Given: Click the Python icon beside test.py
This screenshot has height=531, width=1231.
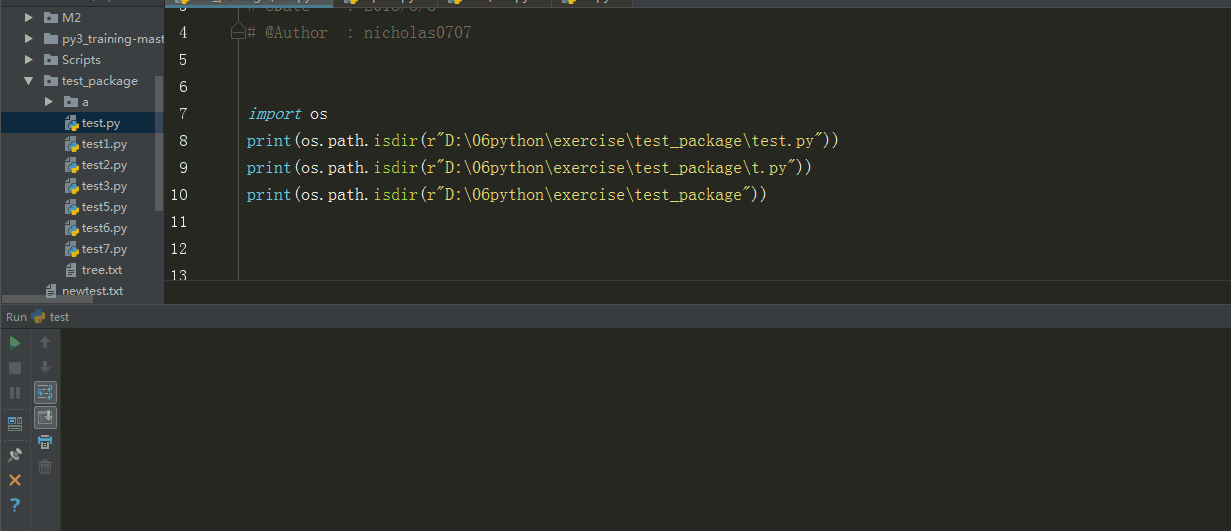Looking at the screenshot, I should [x=71, y=123].
